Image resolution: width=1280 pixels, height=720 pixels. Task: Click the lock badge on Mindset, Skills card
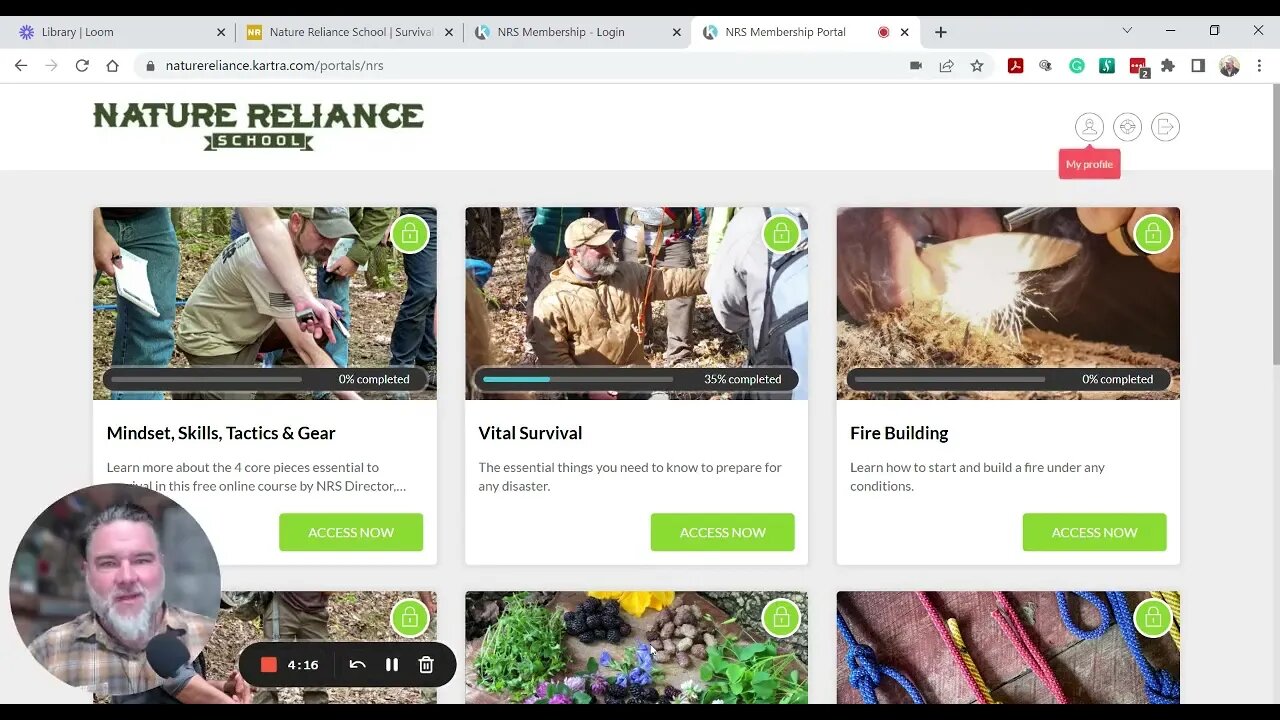tap(409, 234)
